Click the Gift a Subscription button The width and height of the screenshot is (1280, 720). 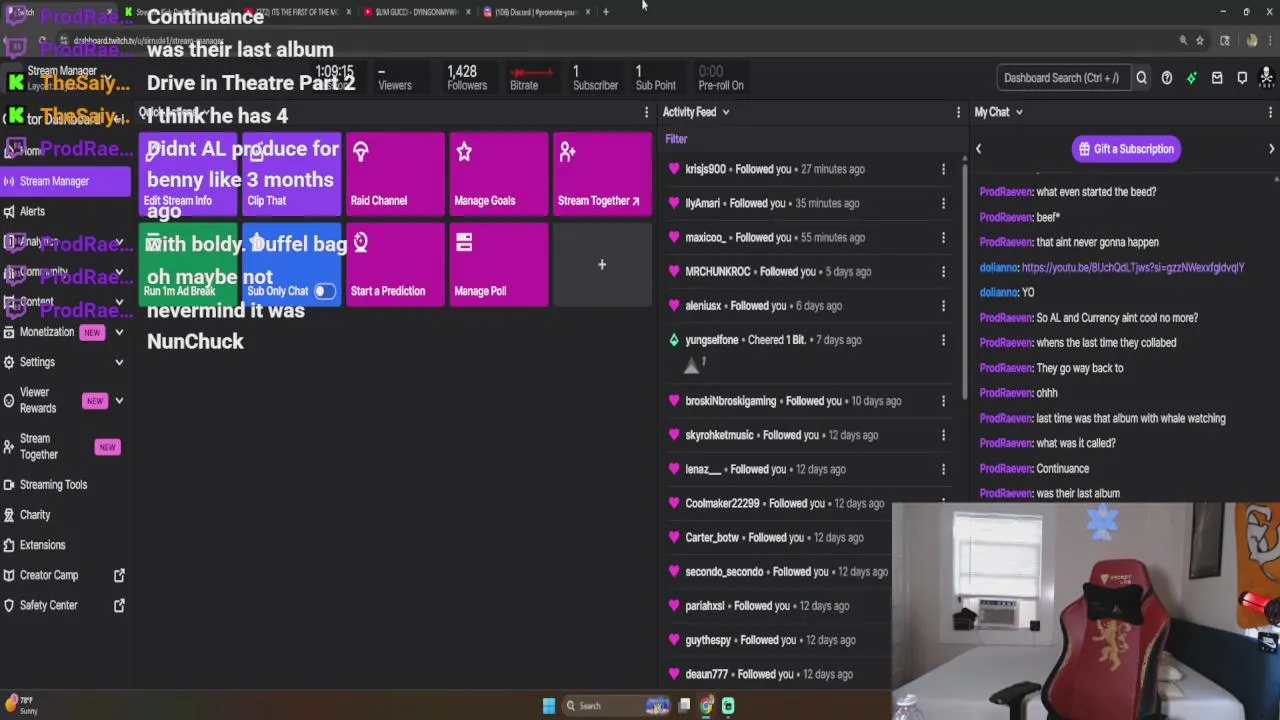click(x=1125, y=149)
